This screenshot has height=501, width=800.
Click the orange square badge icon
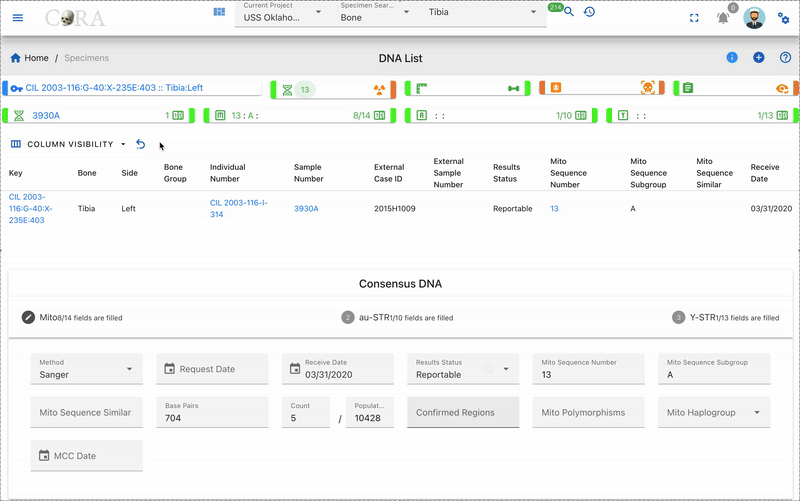click(x=556, y=87)
